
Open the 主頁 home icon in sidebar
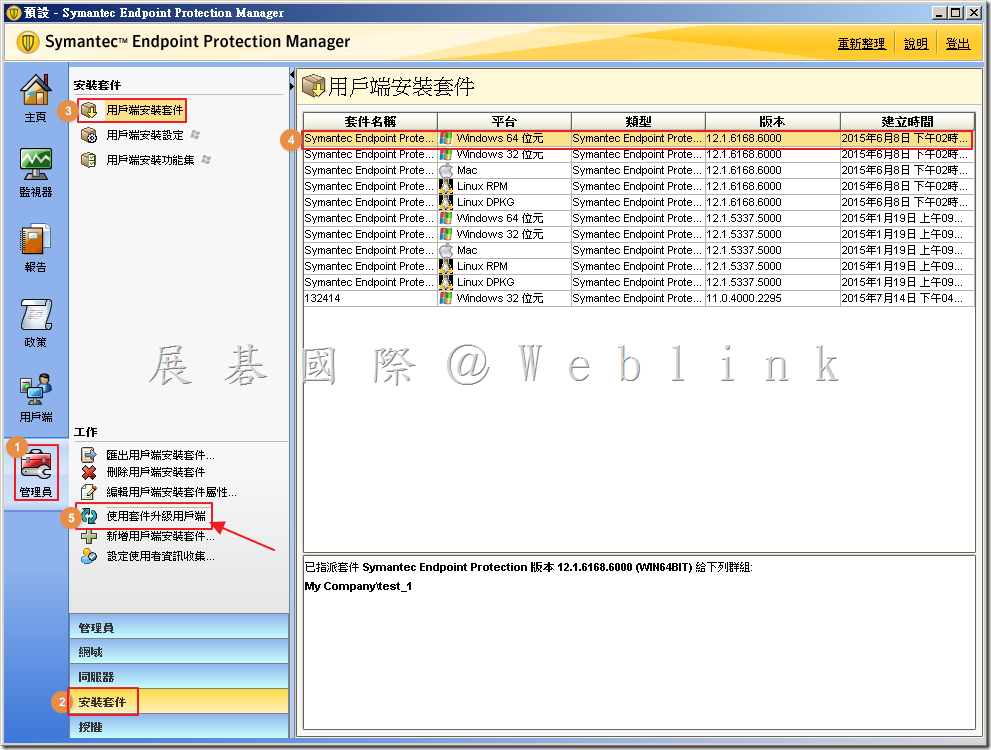pyautogui.click(x=35, y=98)
